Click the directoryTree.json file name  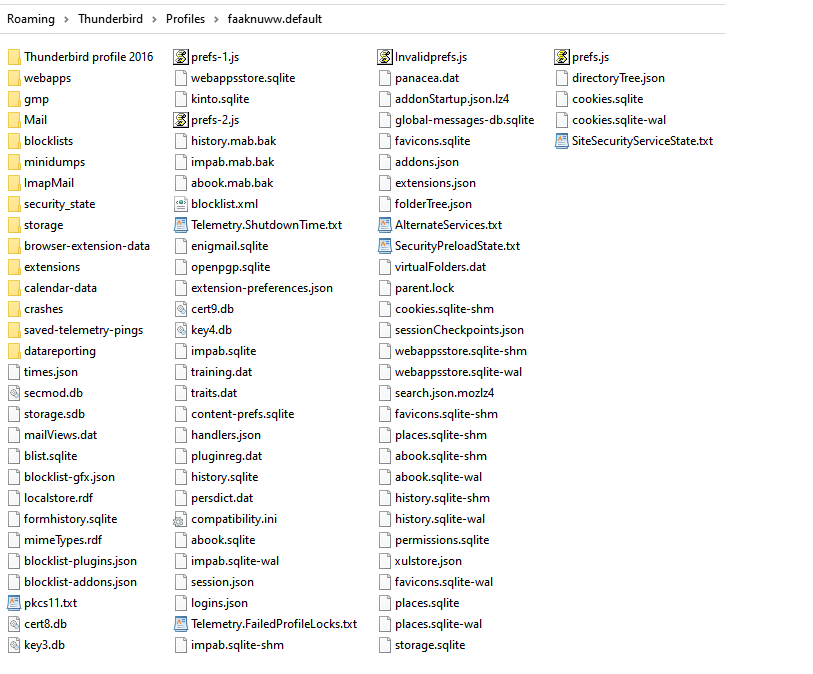point(619,78)
